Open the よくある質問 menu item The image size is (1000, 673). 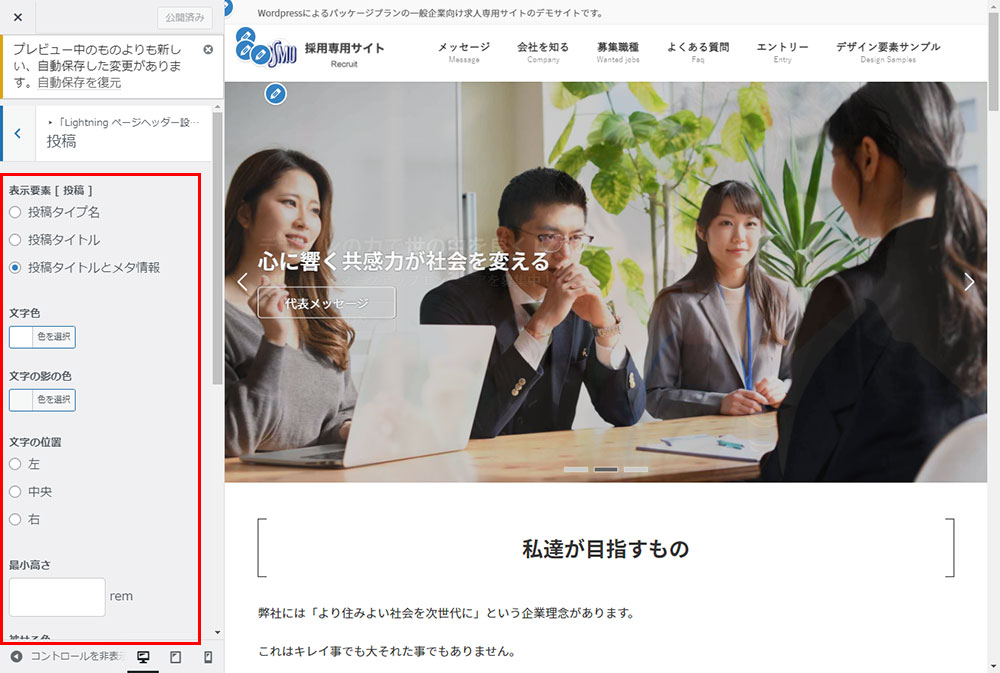coord(698,51)
